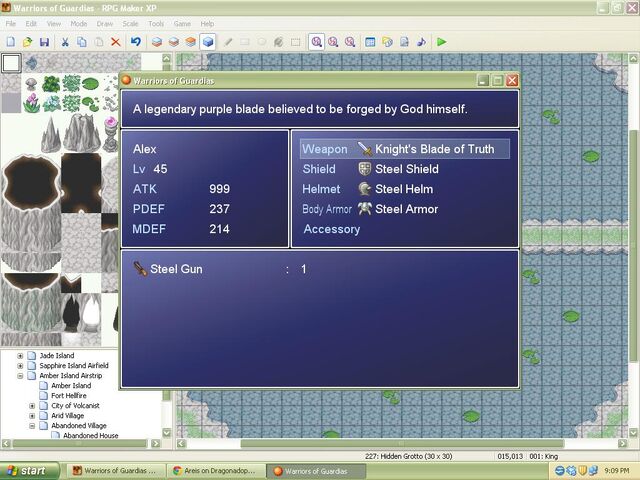
Task: Pick the mushroom tile in the tileset
Action: point(31,84)
